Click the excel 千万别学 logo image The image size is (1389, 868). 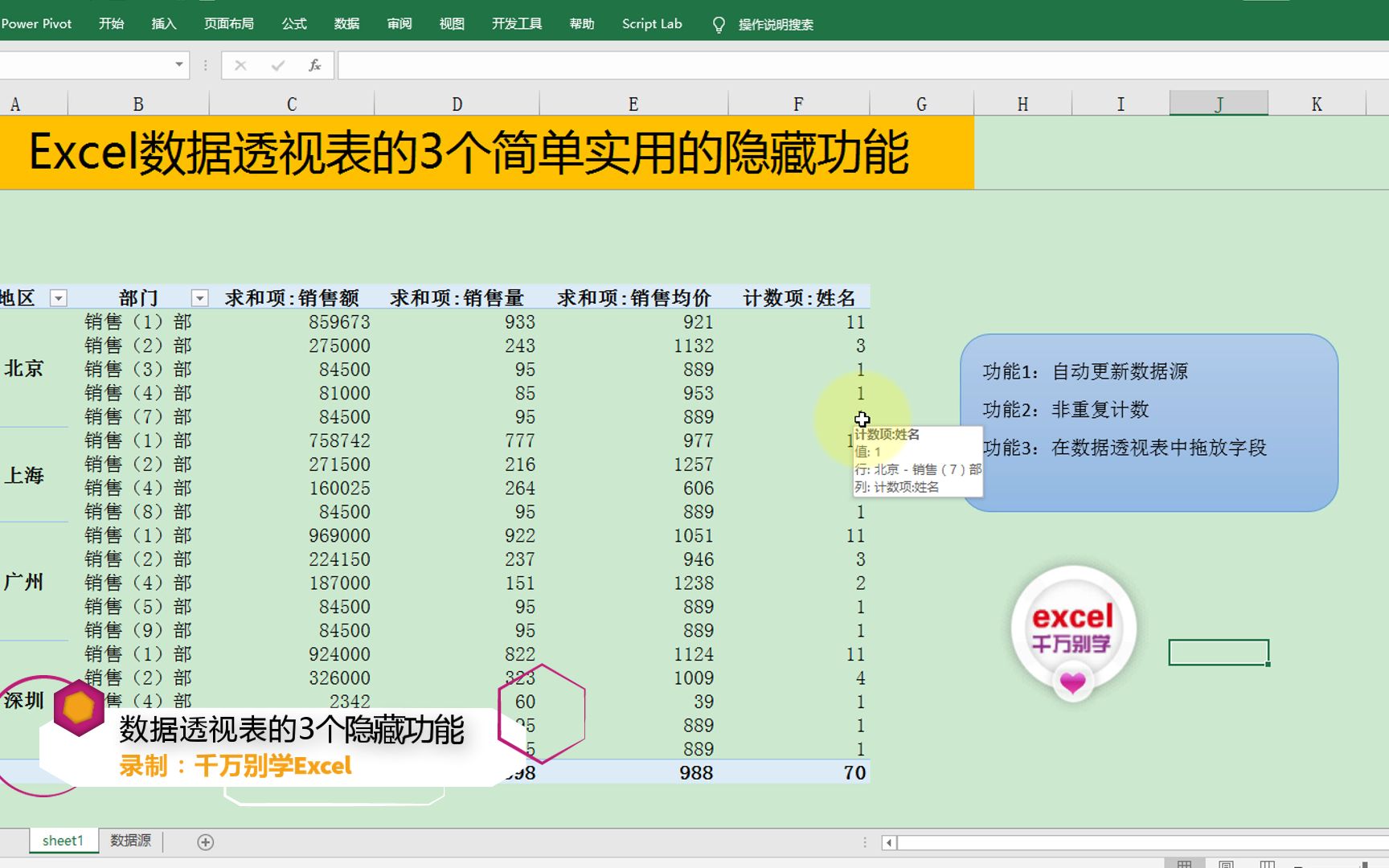(x=1073, y=632)
